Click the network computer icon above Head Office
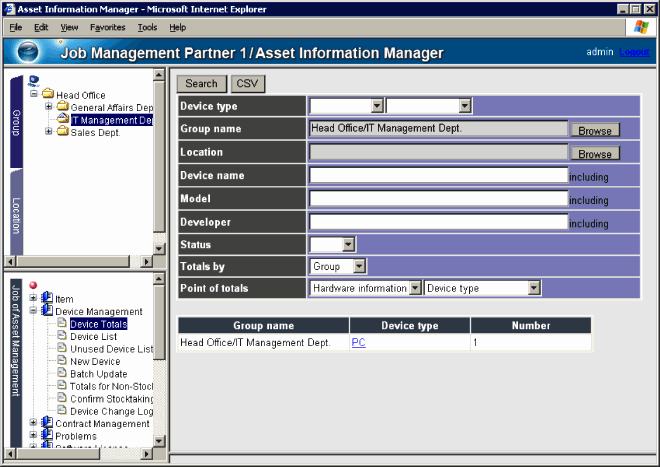This screenshot has height=467, width=660. (34, 81)
